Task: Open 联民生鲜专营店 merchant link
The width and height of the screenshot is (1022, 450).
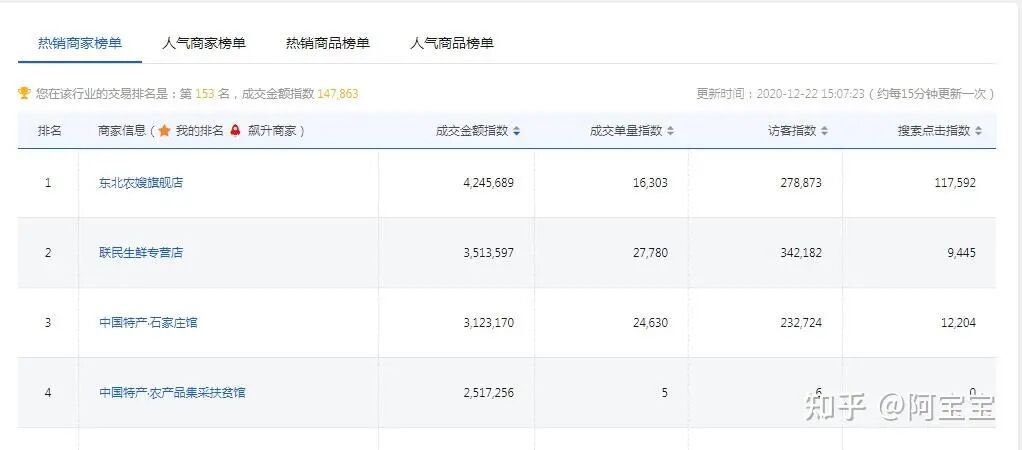Action: 141,252
